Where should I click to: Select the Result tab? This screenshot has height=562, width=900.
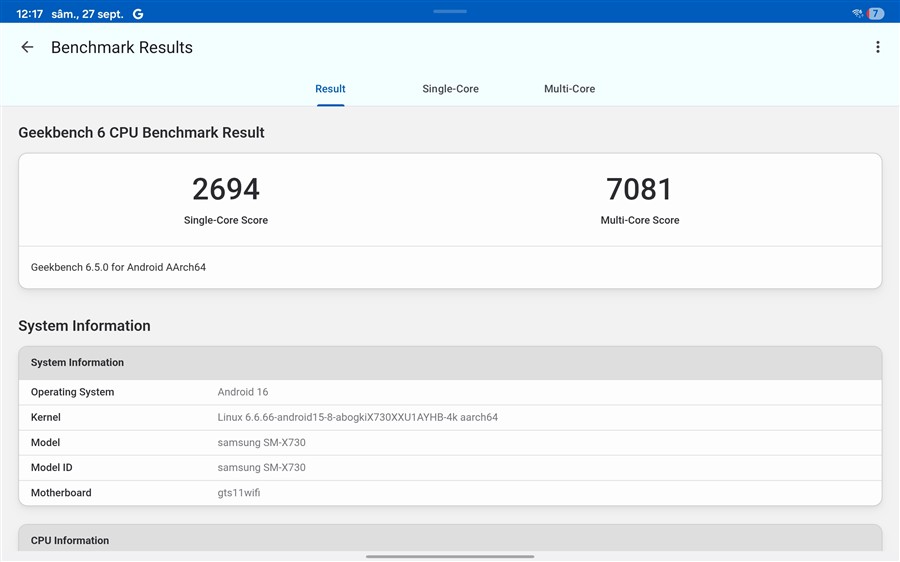[x=330, y=89]
